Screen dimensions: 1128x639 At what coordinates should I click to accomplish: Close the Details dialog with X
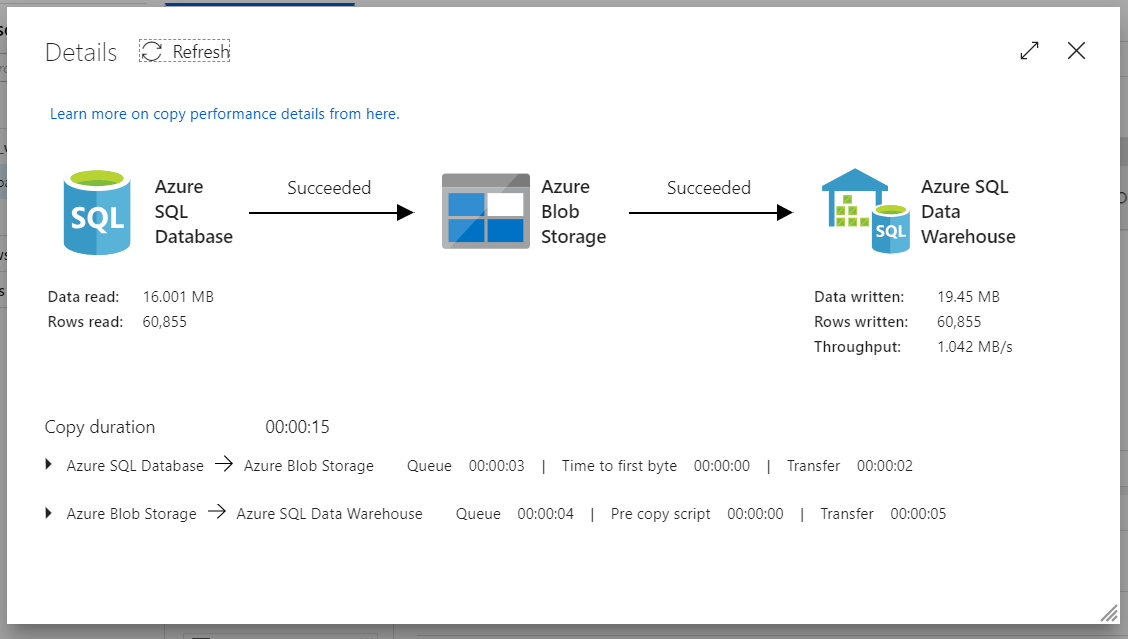[1076, 51]
